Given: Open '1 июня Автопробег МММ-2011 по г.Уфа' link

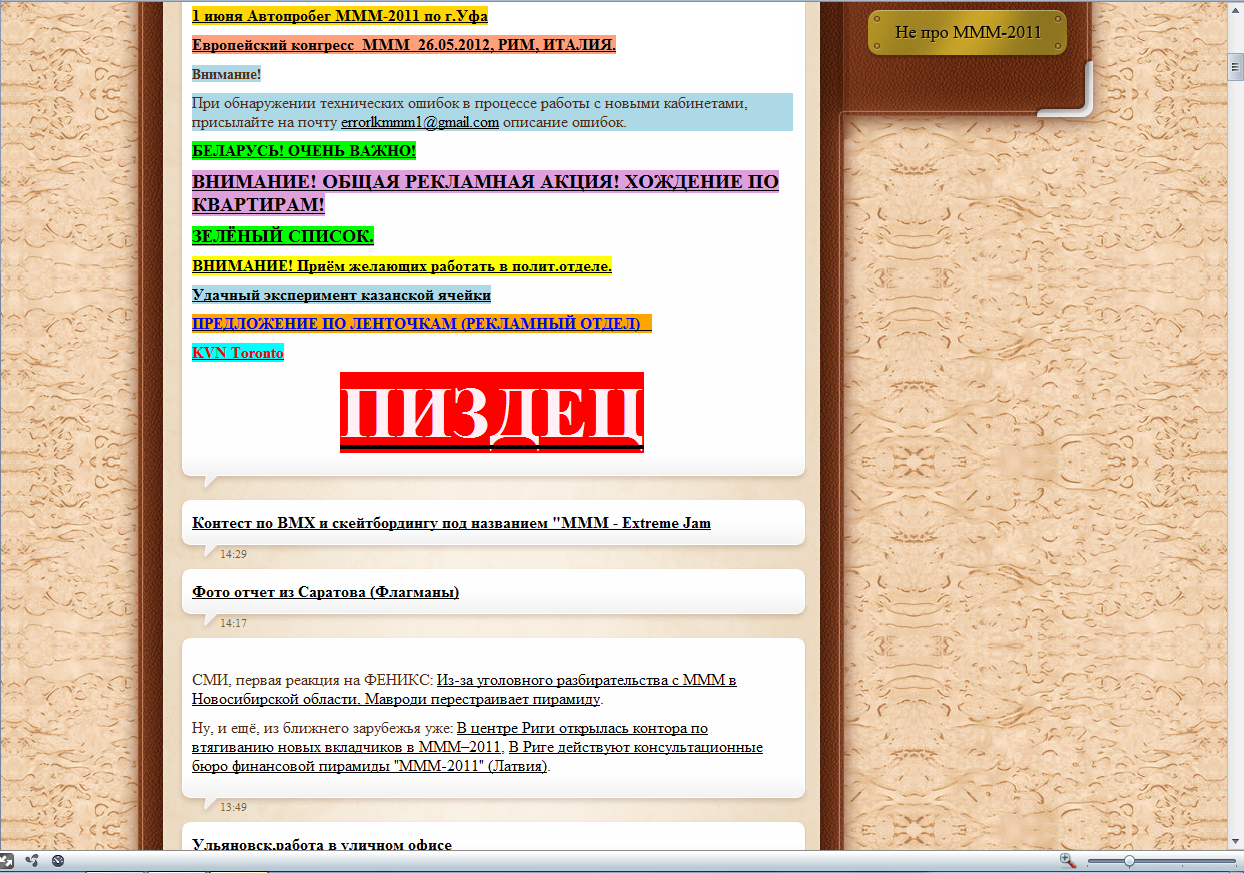Looking at the screenshot, I should click(x=340, y=16).
